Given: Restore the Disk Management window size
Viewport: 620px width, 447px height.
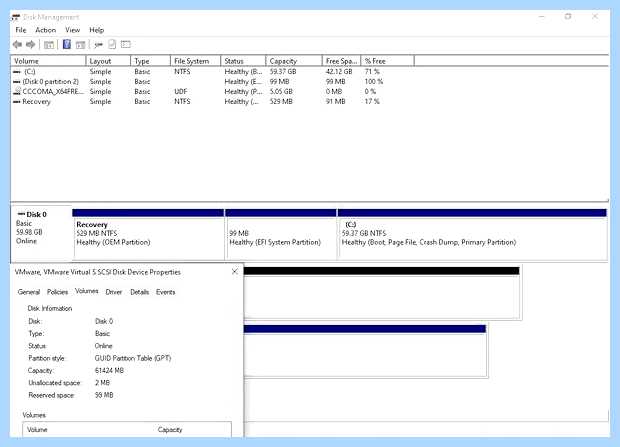Looking at the screenshot, I should (x=568, y=17).
